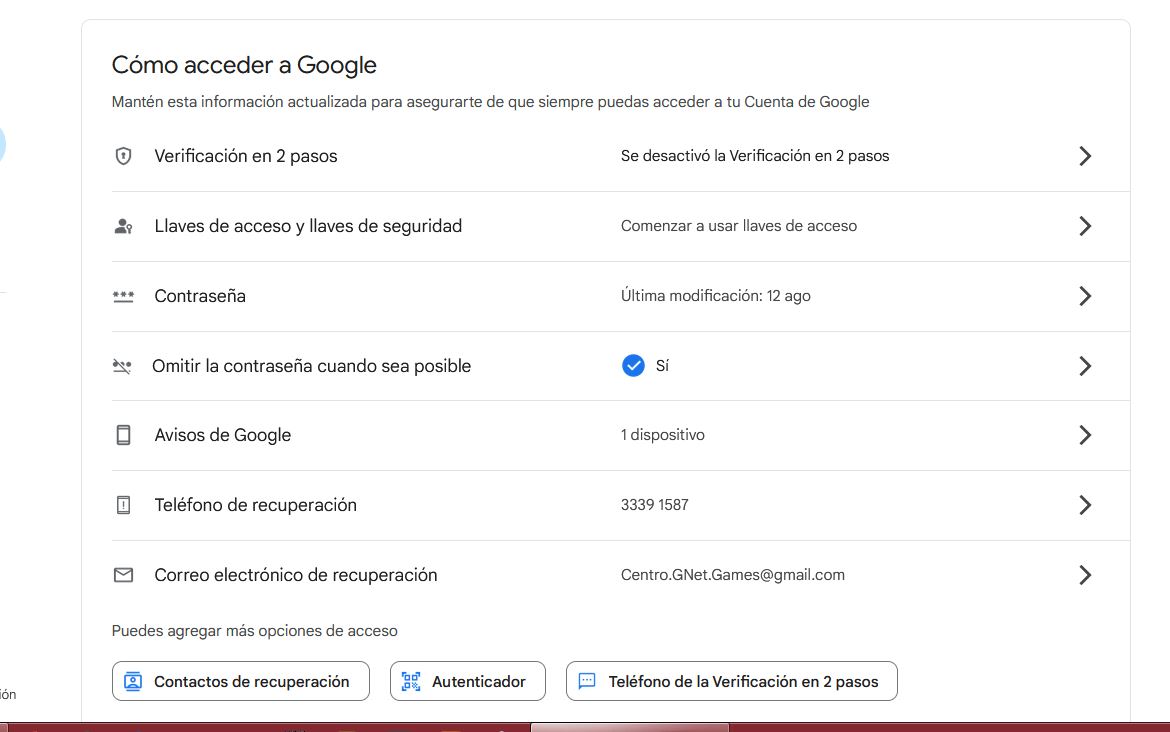The width and height of the screenshot is (1170, 732).
Task: Click the phone icon for Avisos de Google
Action: (123, 435)
